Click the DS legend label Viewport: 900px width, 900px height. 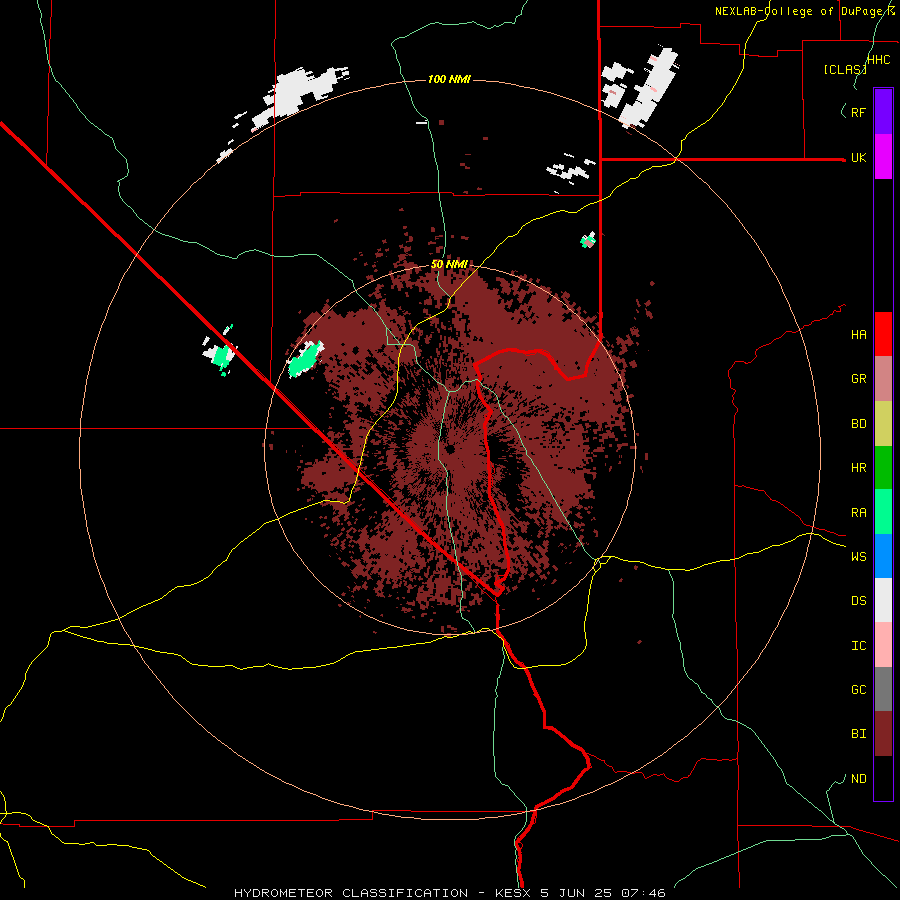point(858,601)
